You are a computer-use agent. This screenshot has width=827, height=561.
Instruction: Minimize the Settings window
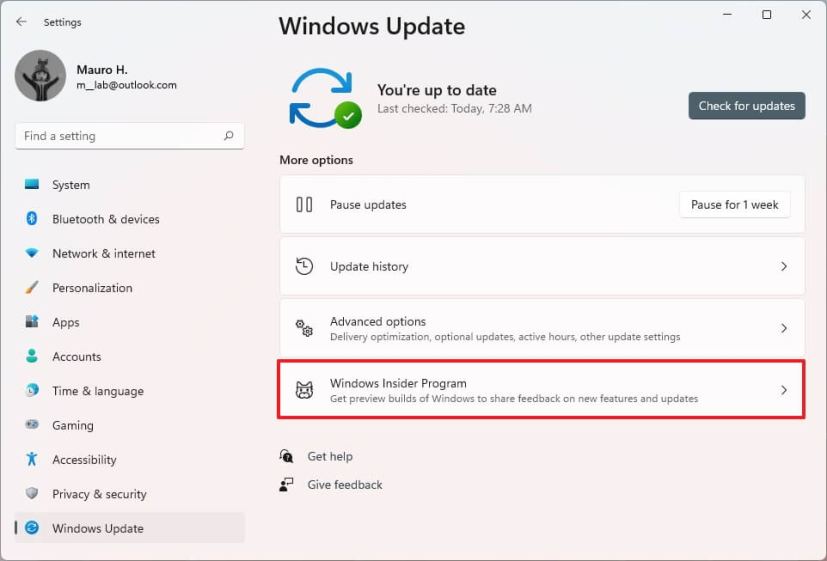point(727,15)
